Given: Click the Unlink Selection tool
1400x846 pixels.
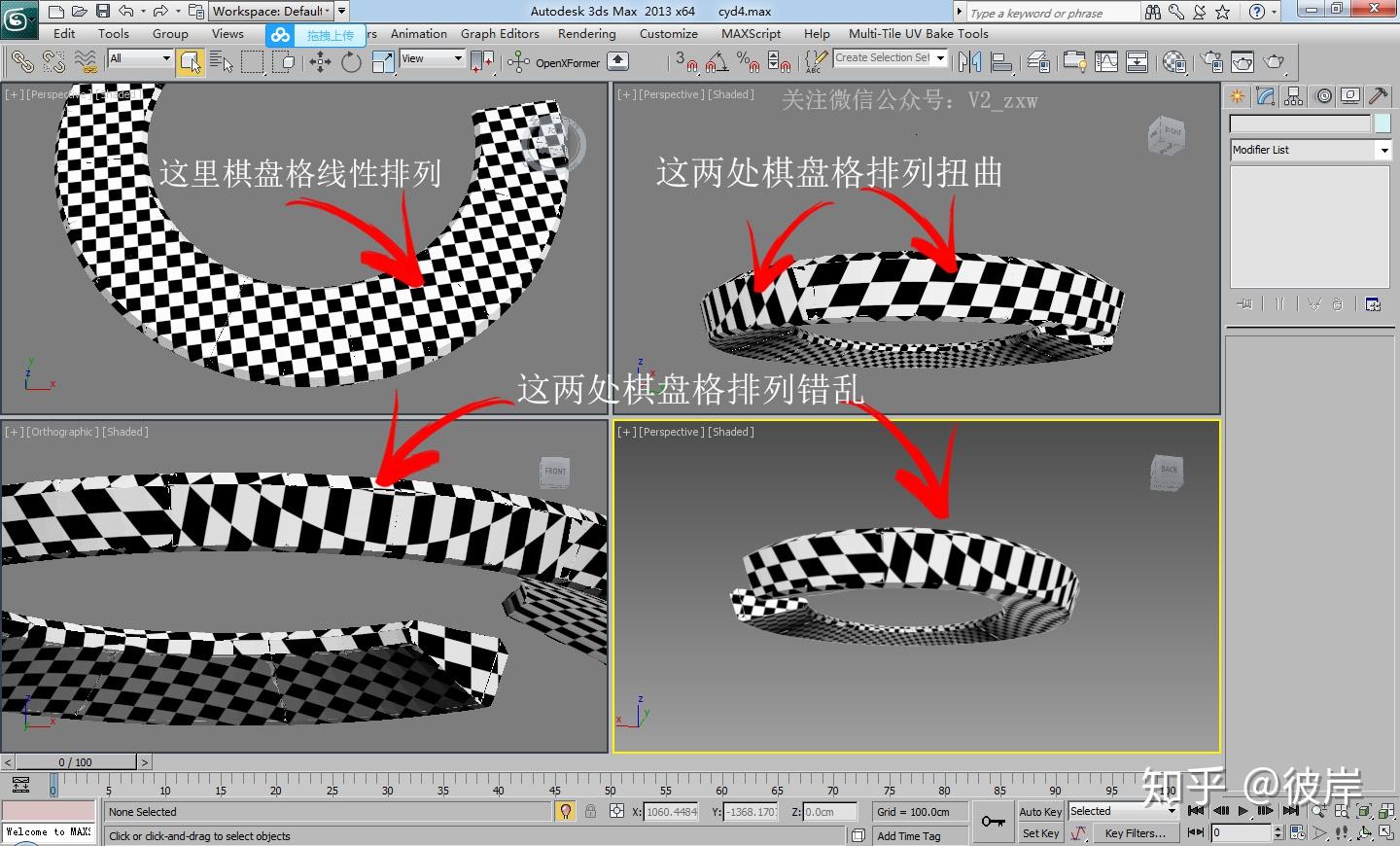Looking at the screenshot, I should [53, 62].
